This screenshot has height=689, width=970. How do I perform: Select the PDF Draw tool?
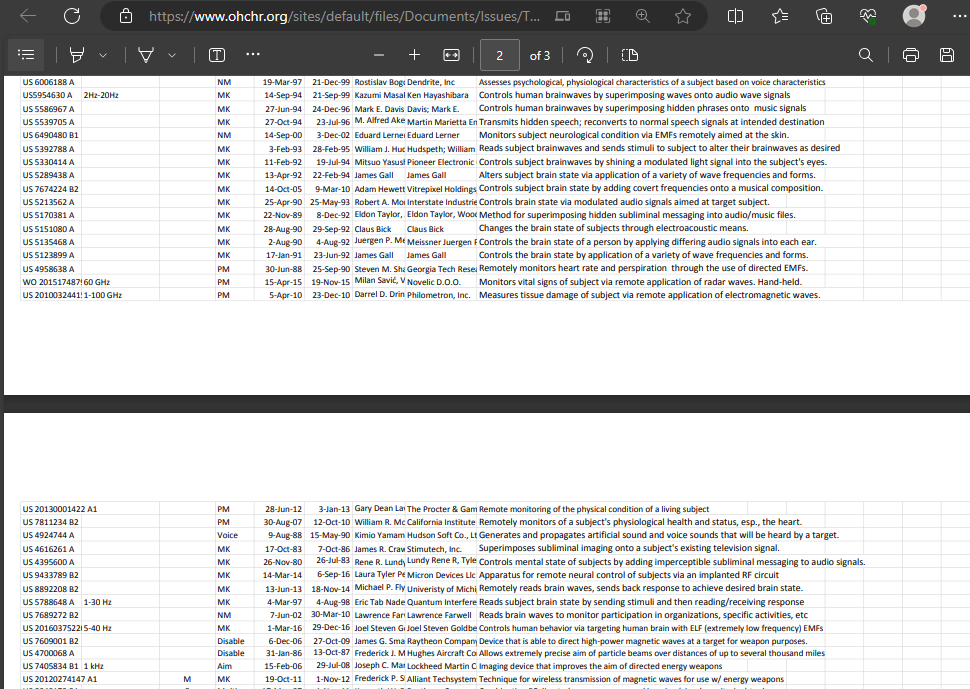click(146, 55)
